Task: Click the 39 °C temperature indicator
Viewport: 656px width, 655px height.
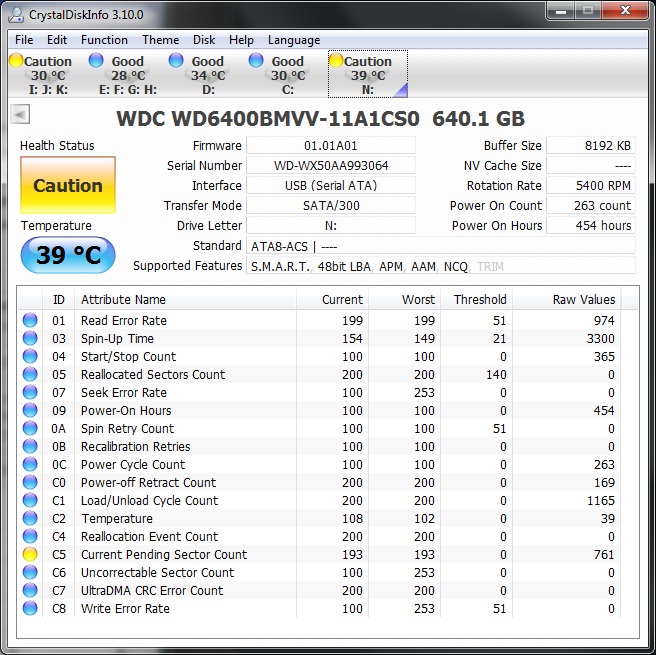Action: coord(68,255)
